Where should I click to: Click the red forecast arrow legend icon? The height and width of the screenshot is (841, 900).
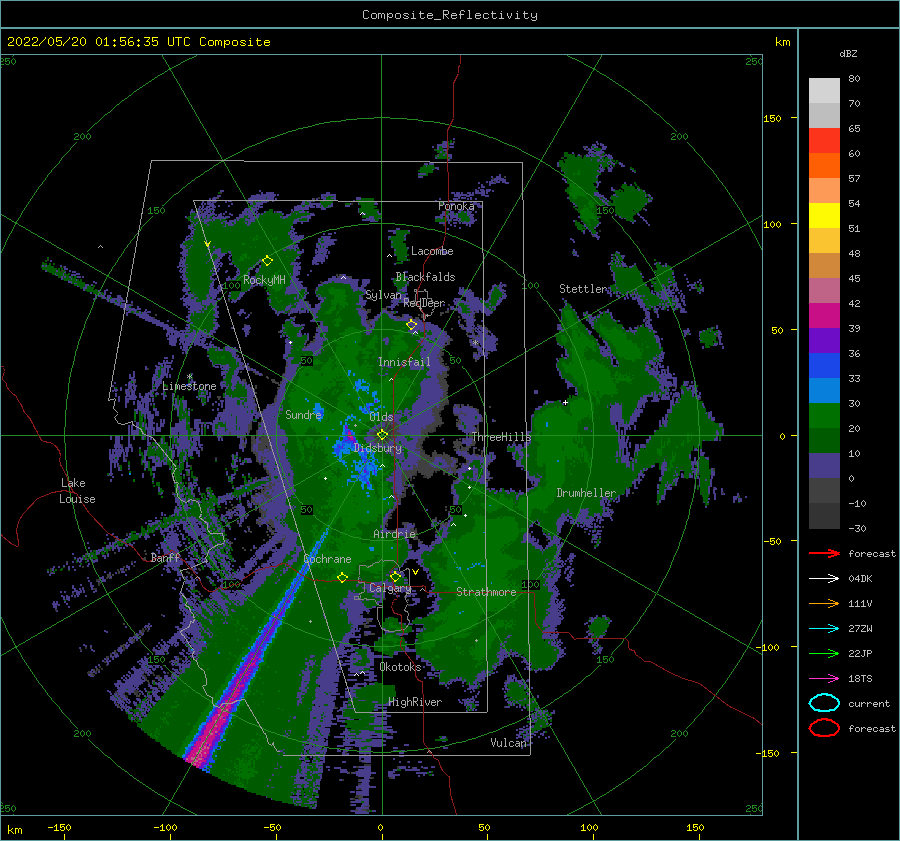coord(824,553)
